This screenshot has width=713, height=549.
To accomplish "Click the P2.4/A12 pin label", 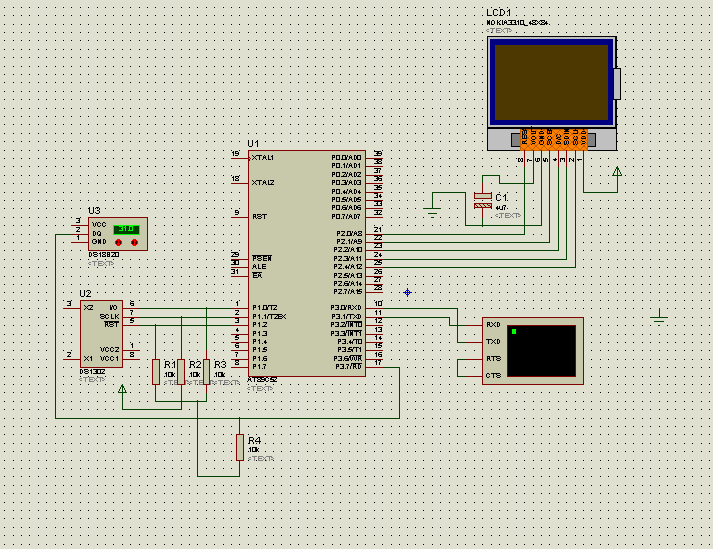I will [348, 267].
